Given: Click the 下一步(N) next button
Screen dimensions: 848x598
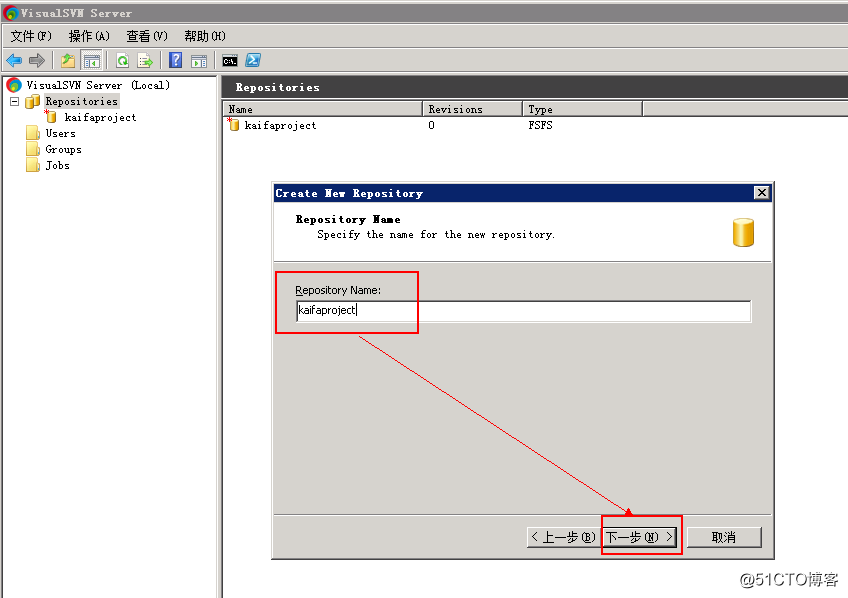Looking at the screenshot, I should (x=640, y=537).
